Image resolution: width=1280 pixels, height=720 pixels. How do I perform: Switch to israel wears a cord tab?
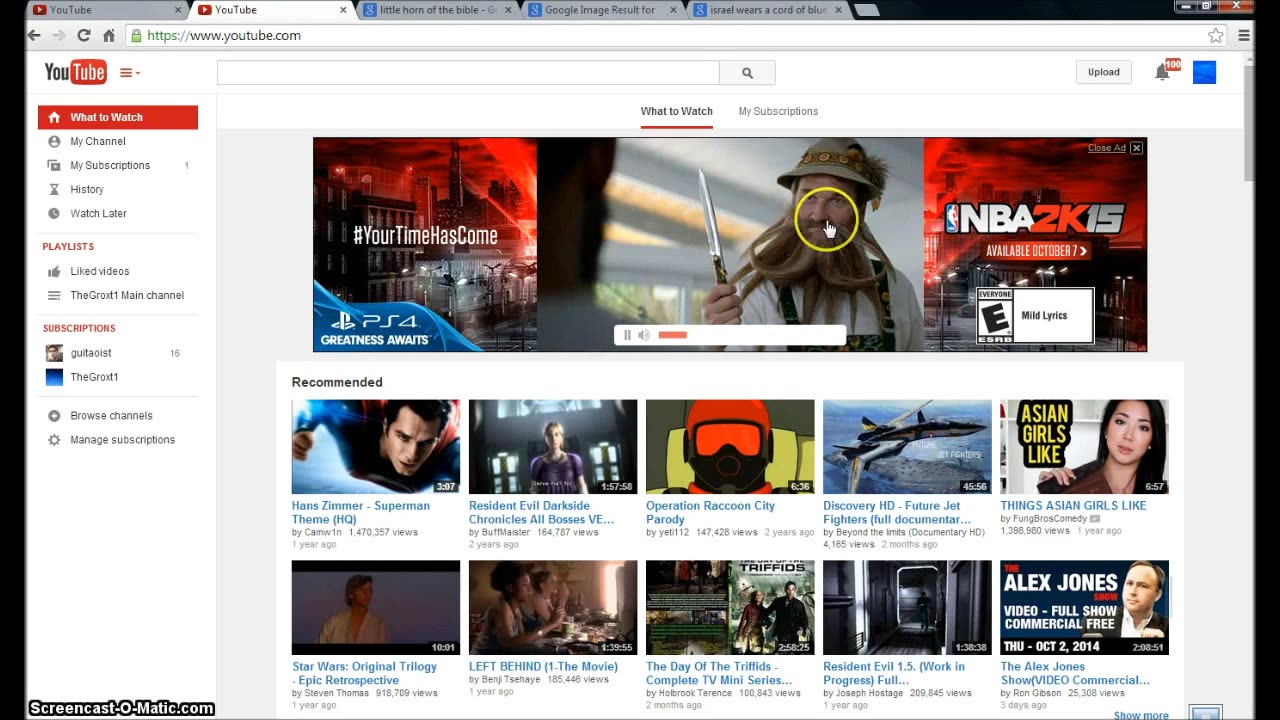click(768, 10)
